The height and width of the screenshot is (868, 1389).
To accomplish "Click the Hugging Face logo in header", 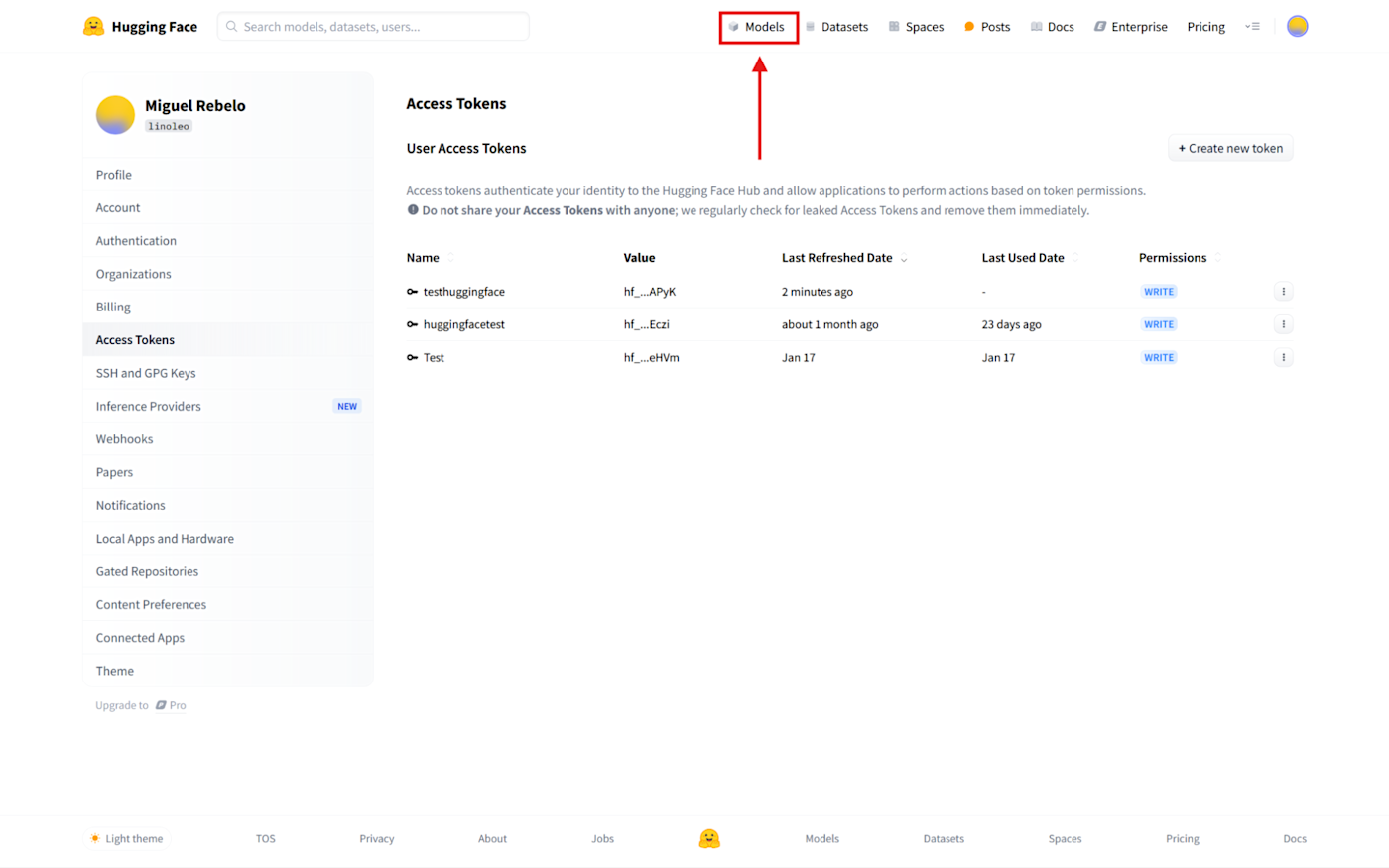I will [x=140, y=27].
